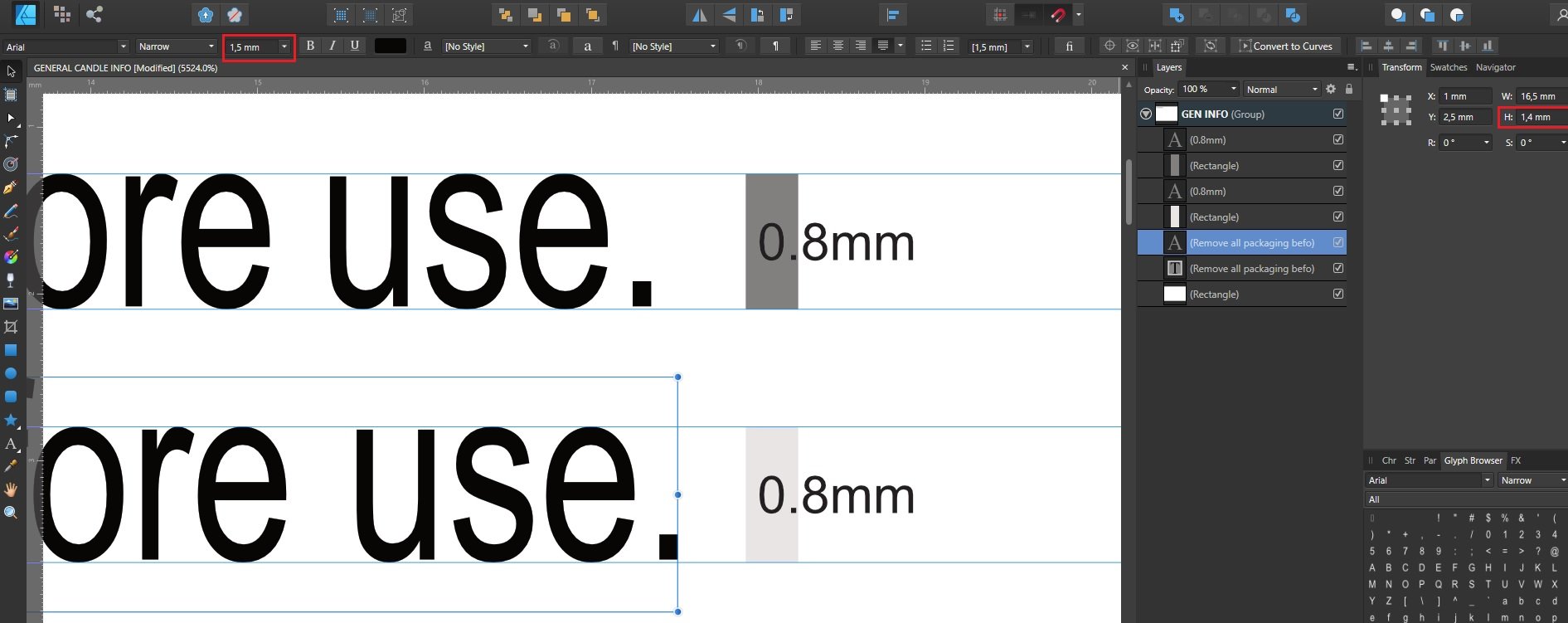
Task: Click the bullet list button
Action: point(926,46)
